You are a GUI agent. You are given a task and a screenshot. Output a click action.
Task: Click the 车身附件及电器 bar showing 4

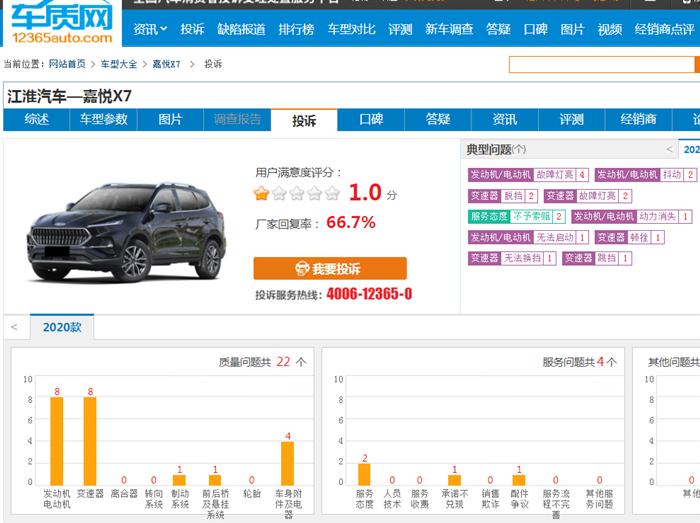pyautogui.click(x=288, y=463)
